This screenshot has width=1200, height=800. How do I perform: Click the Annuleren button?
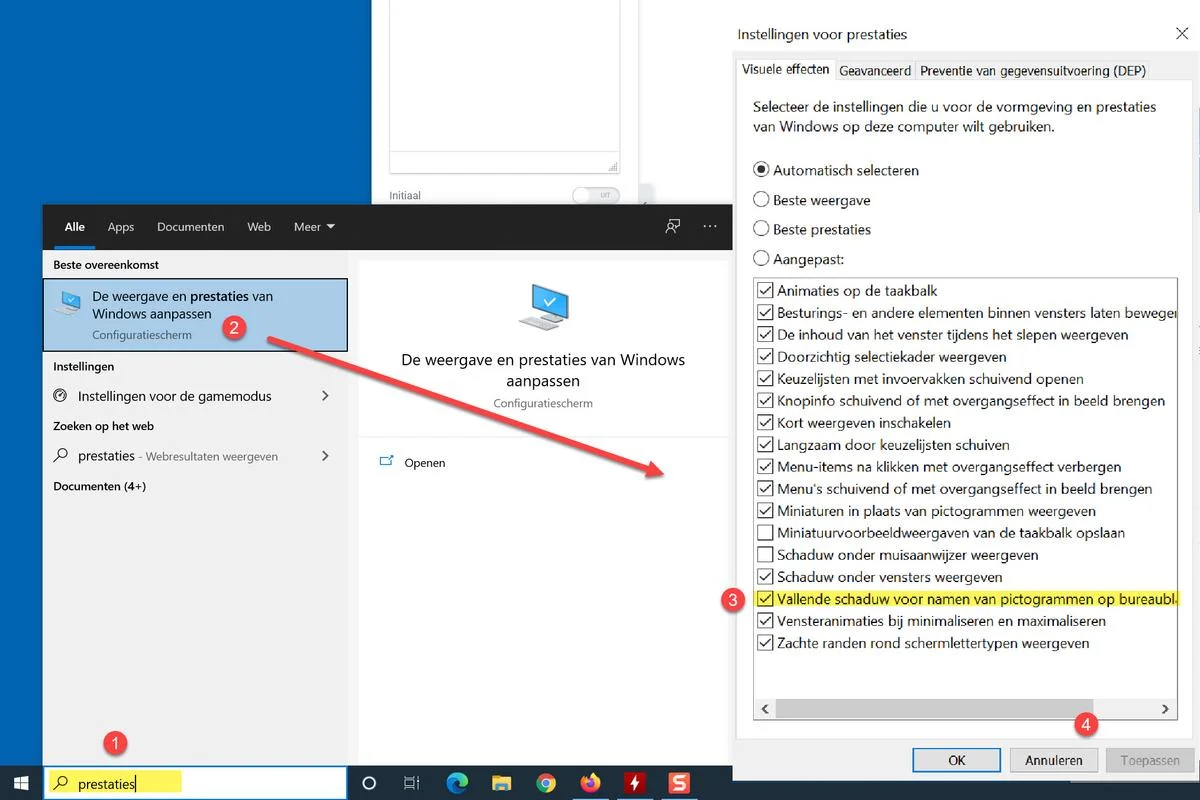[x=1053, y=760]
